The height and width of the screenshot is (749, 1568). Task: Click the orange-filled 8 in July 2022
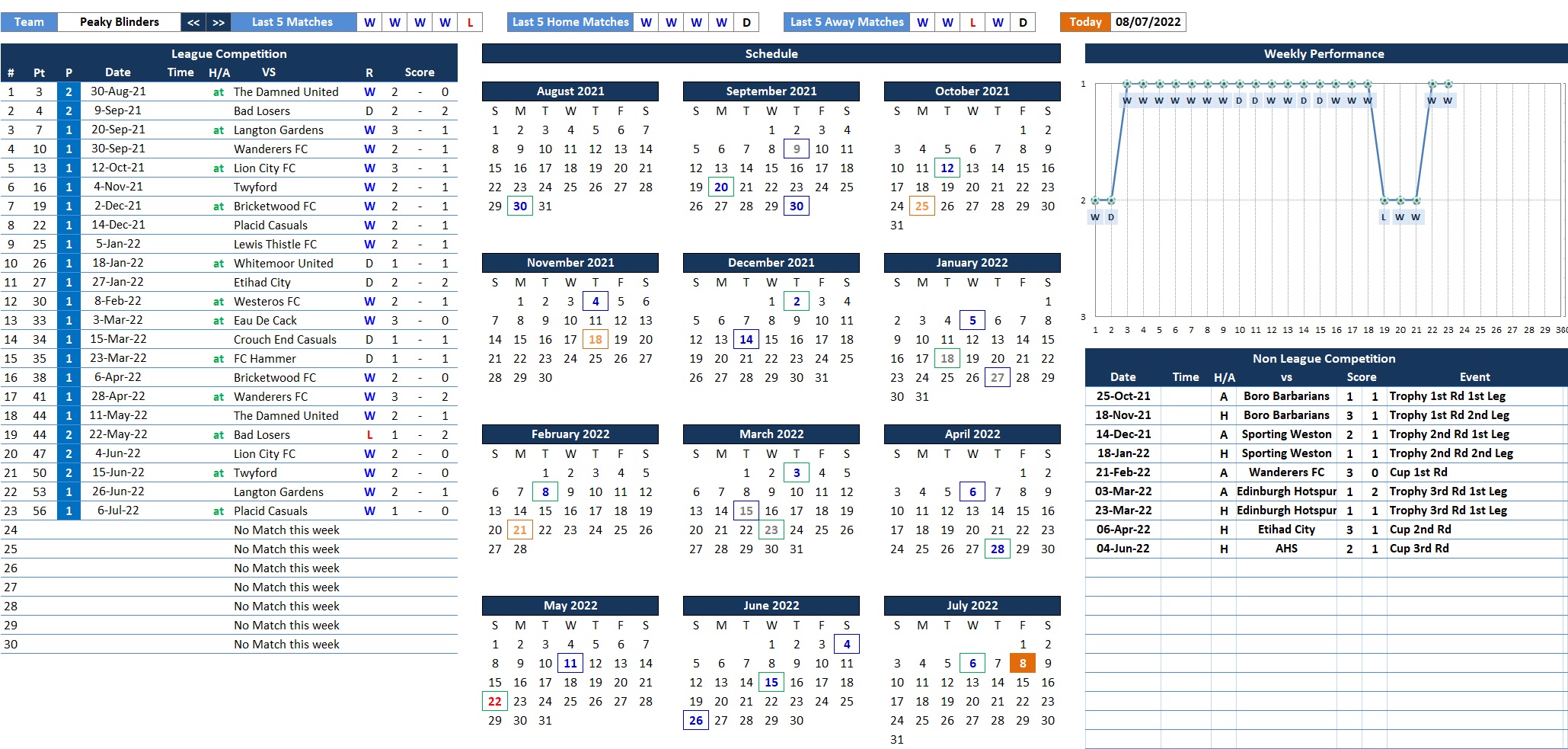(1023, 663)
